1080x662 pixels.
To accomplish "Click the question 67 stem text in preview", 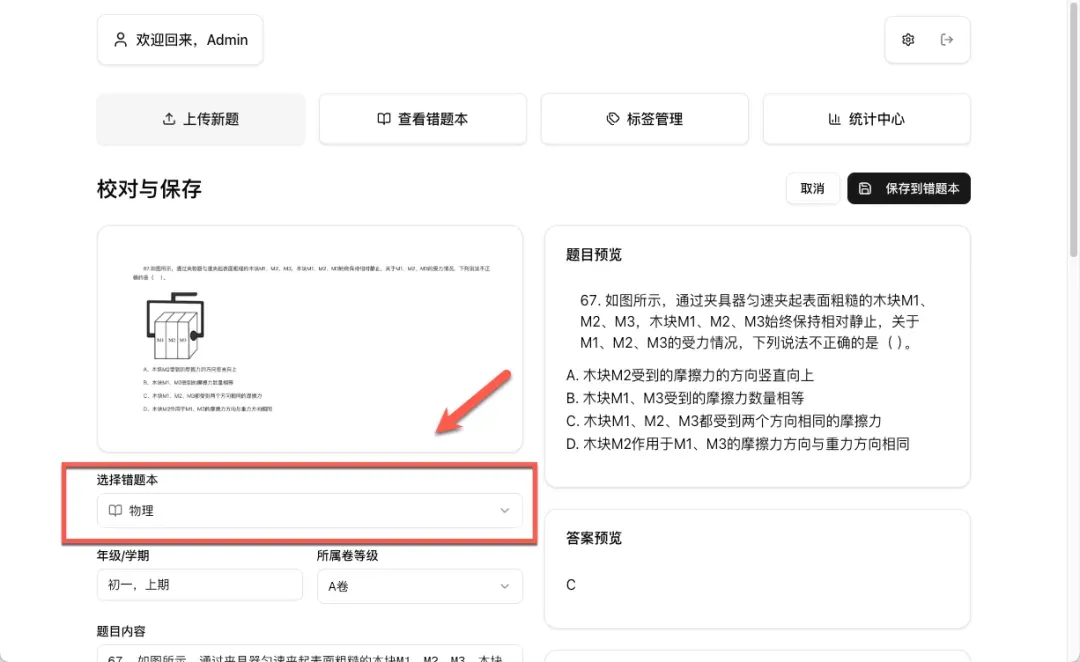I will pyautogui.click(x=755, y=321).
